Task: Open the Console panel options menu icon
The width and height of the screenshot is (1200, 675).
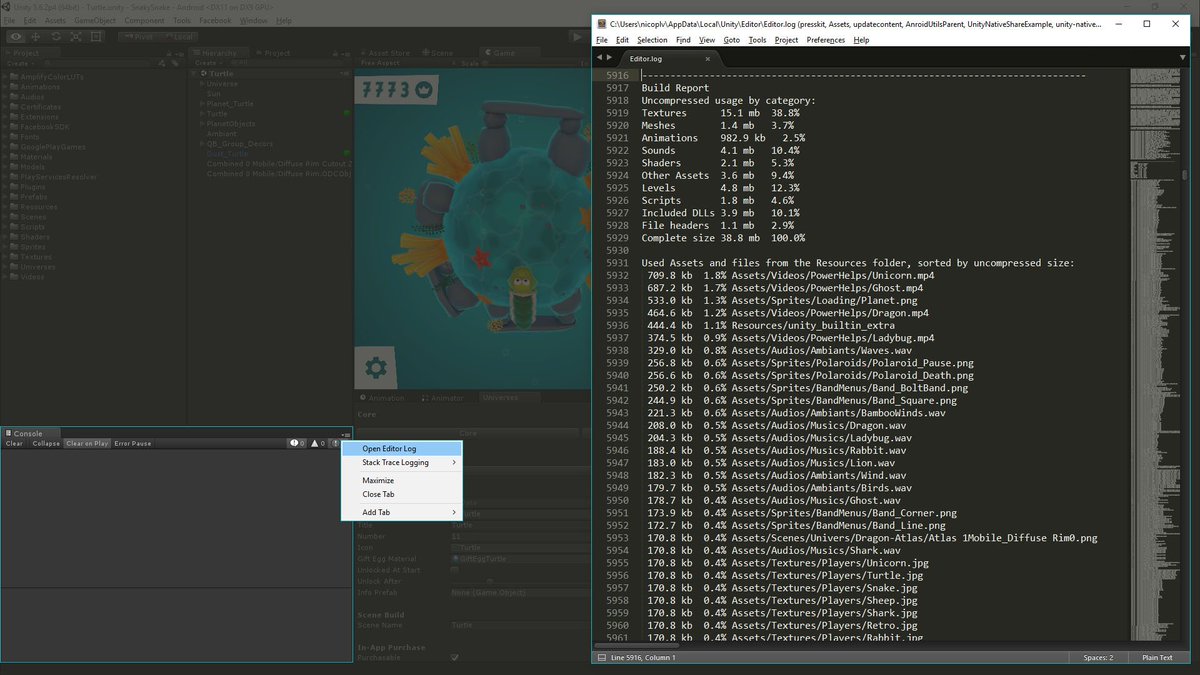Action: (x=346, y=435)
